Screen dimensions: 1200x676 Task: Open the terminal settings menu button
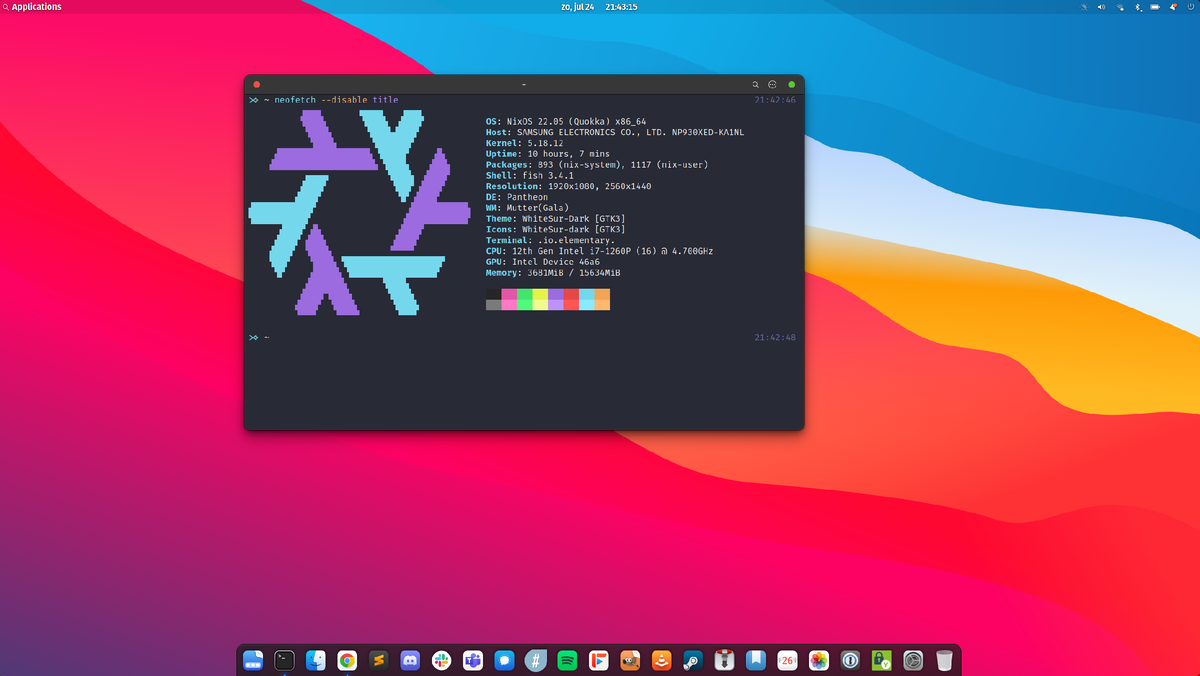pyautogui.click(x=772, y=84)
